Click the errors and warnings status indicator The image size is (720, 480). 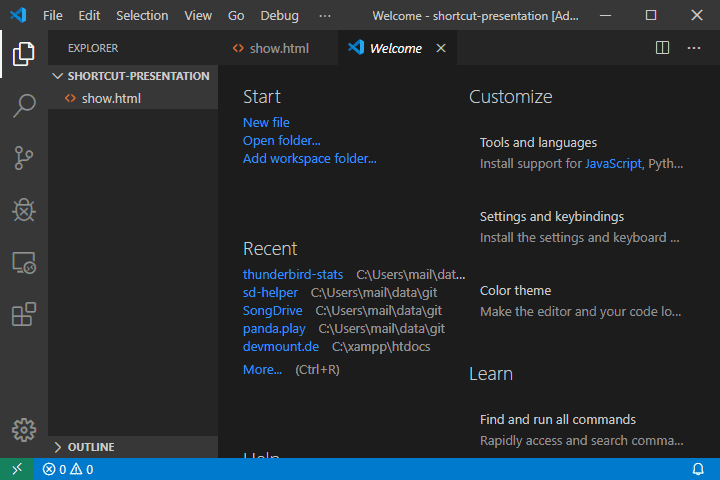(x=68, y=469)
